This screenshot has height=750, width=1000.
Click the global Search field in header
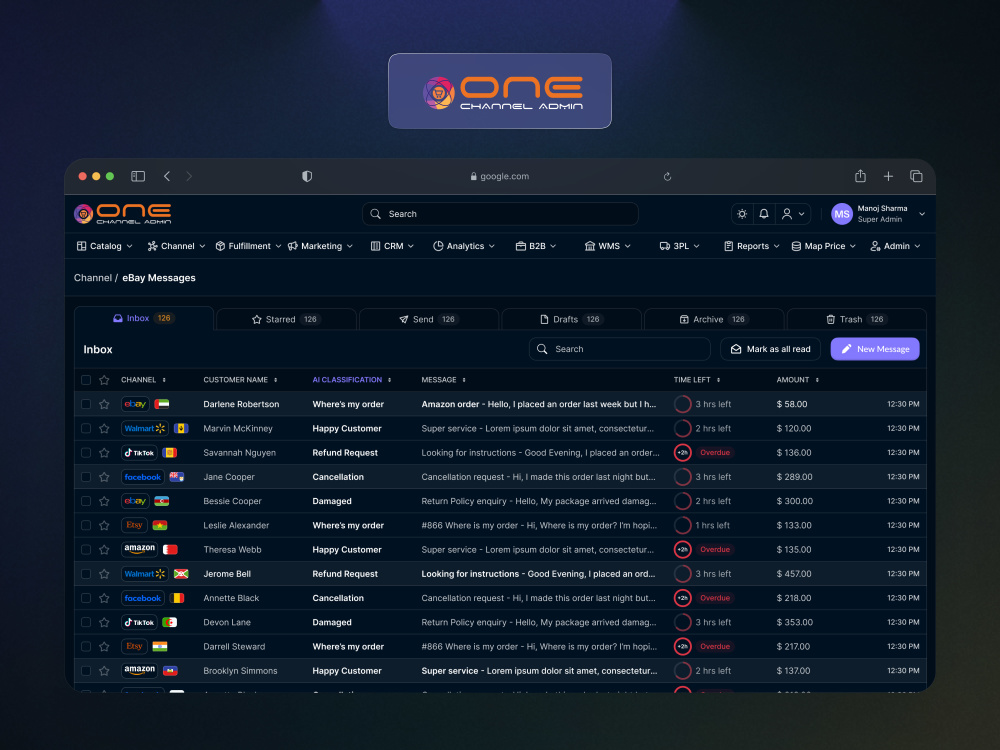[x=500, y=214]
